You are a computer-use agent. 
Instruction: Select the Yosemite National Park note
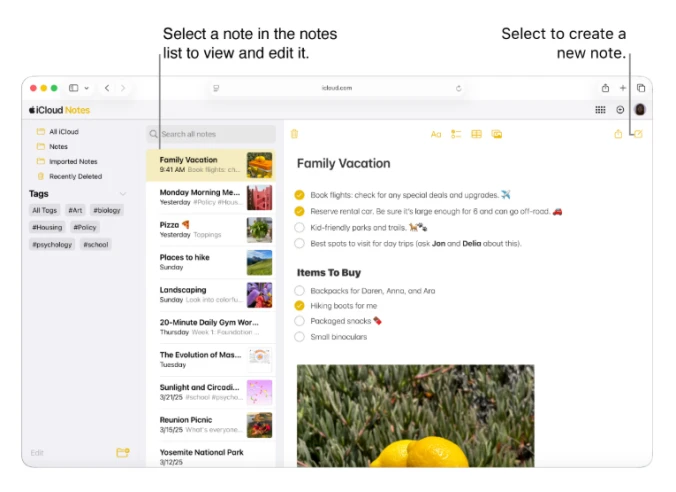pyautogui.click(x=211, y=455)
